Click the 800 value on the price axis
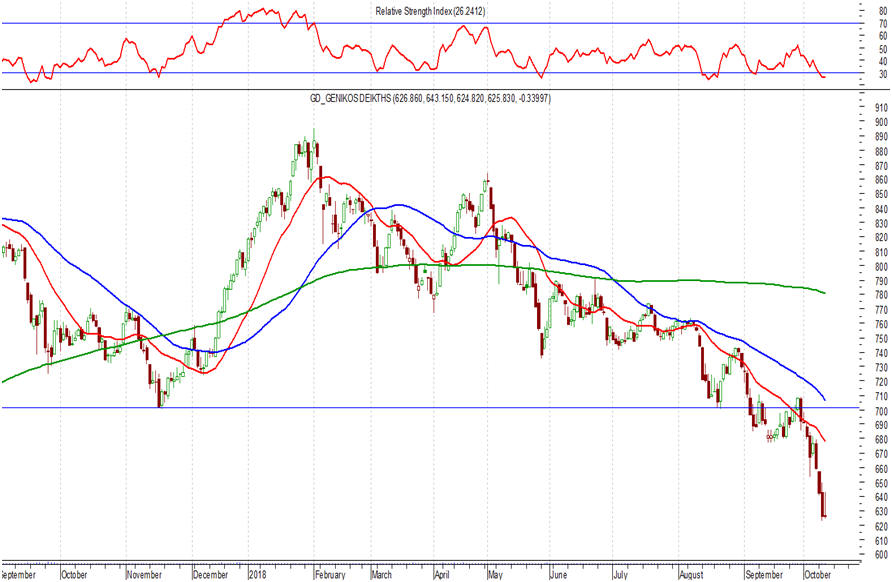 tap(881, 266)
